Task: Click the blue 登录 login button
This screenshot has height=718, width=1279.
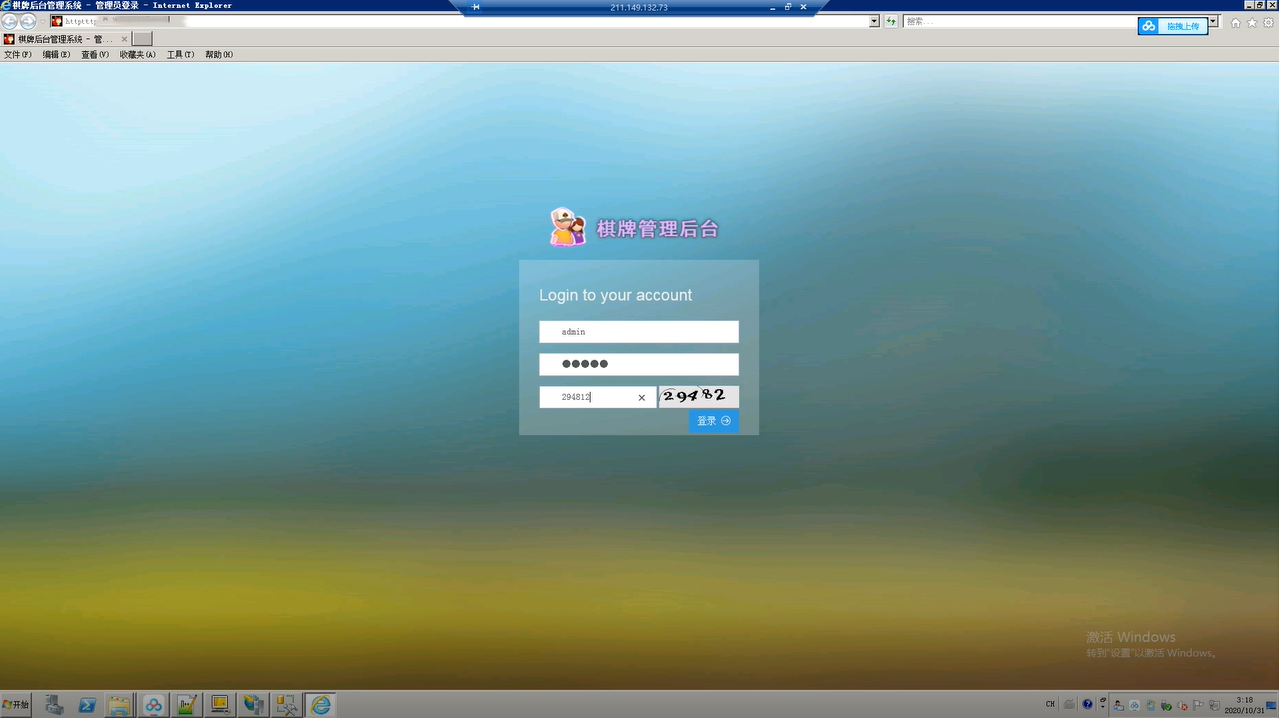Action: pos(713,421)
